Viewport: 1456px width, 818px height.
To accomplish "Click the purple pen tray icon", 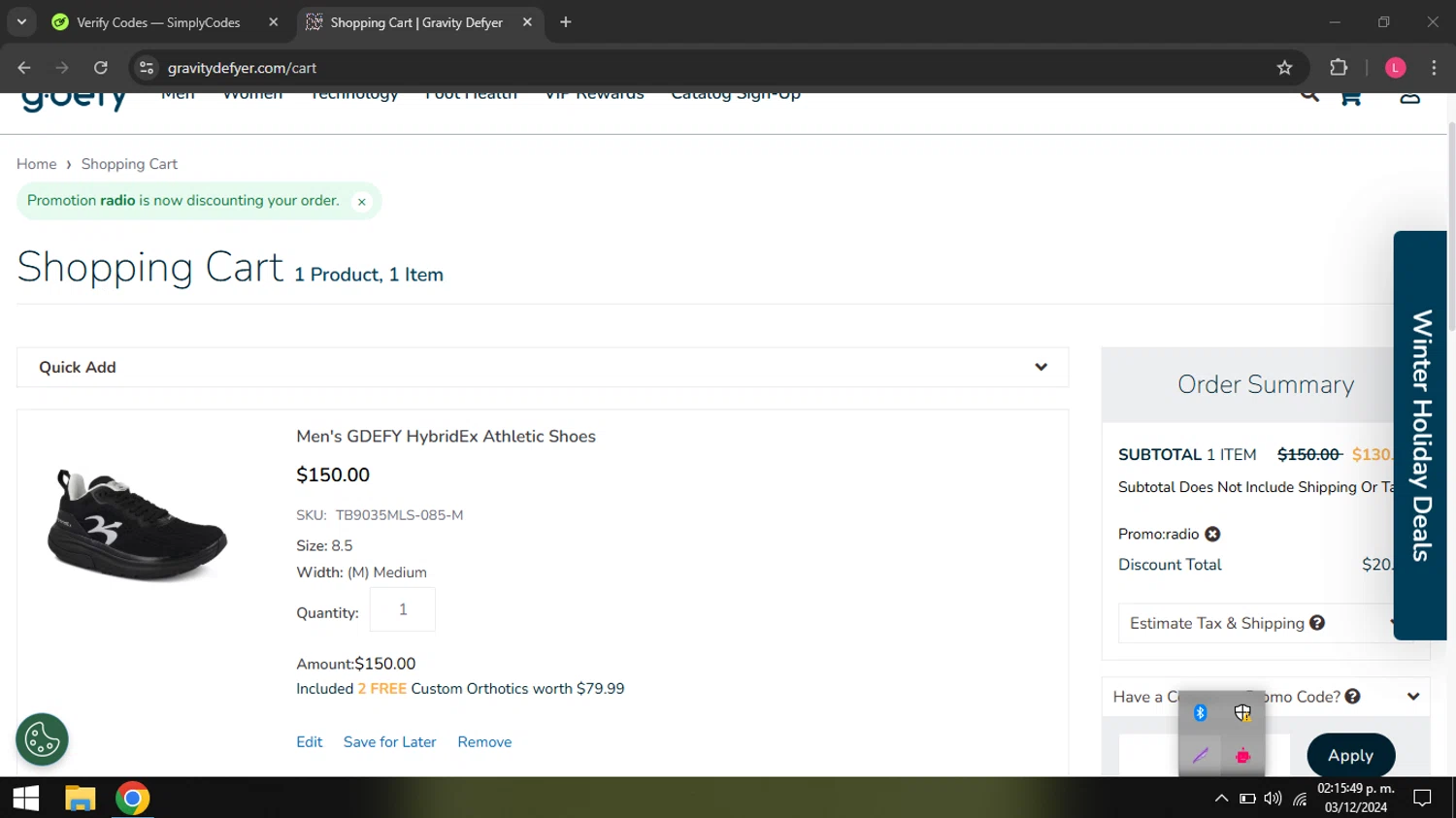I will tap(1201, 756).
